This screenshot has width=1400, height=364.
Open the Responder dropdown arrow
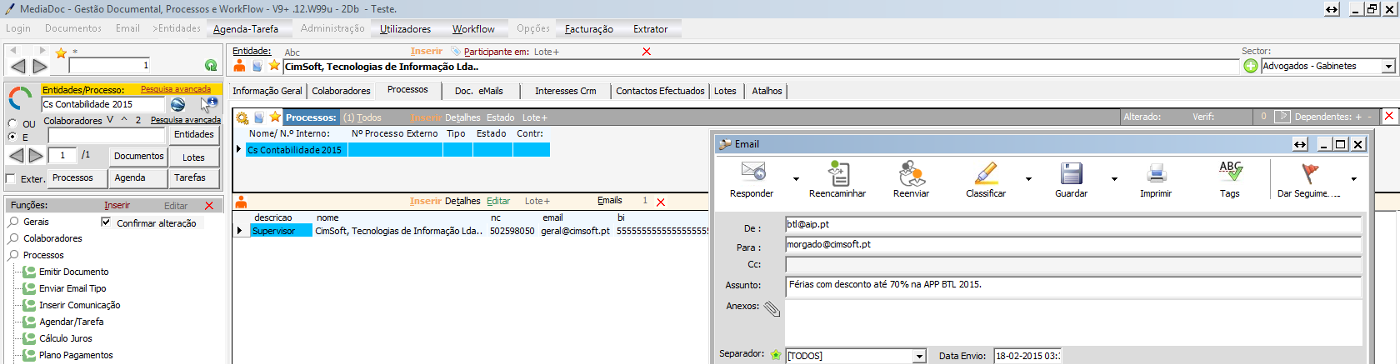[x=796, y=178]
